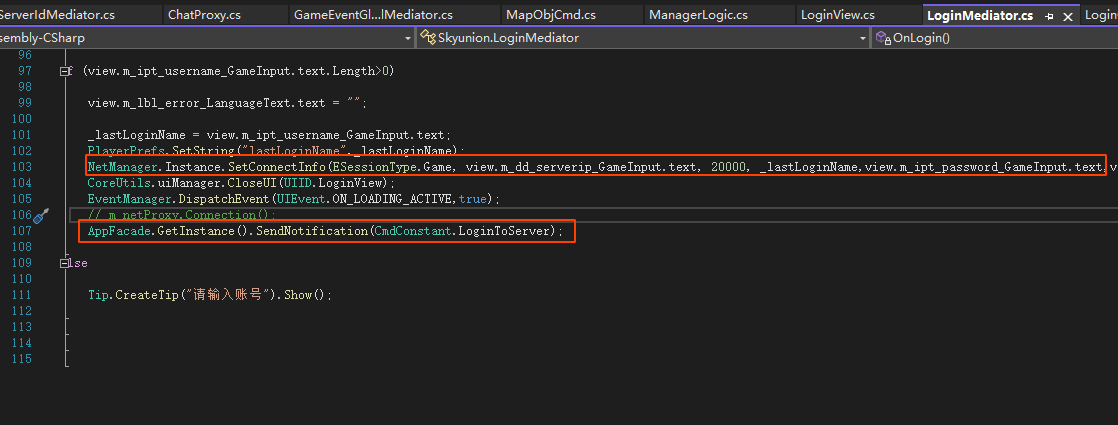This screenshot has height=425, width=1118.
Task: Click the pin icon on the LoginMediator.cs tab
Action: point(1050,16)
